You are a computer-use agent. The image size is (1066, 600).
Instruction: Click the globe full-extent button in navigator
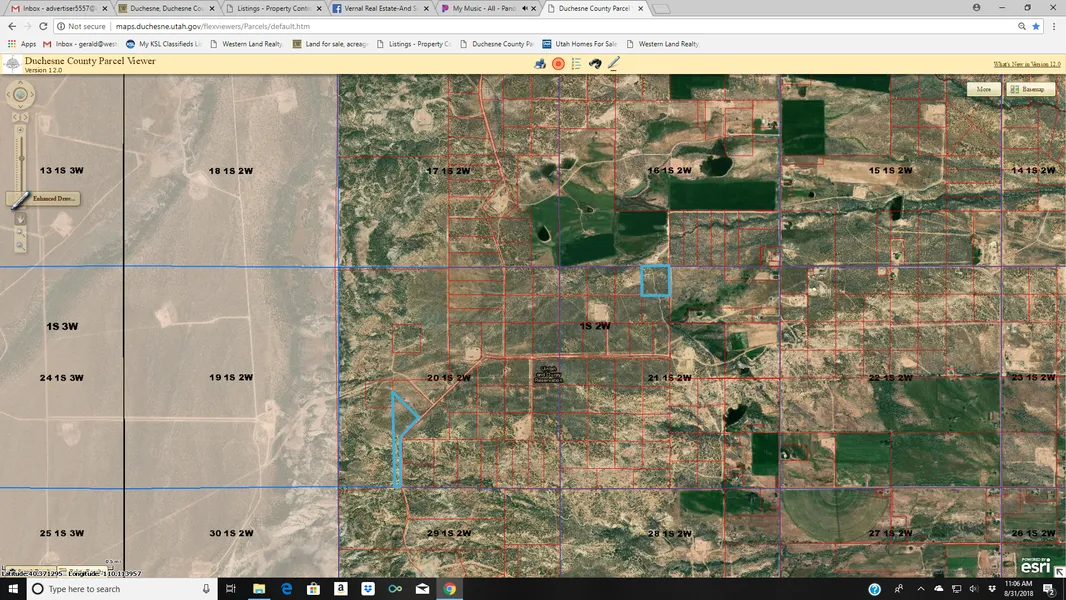pyautogui.click(x=20, y=96)
